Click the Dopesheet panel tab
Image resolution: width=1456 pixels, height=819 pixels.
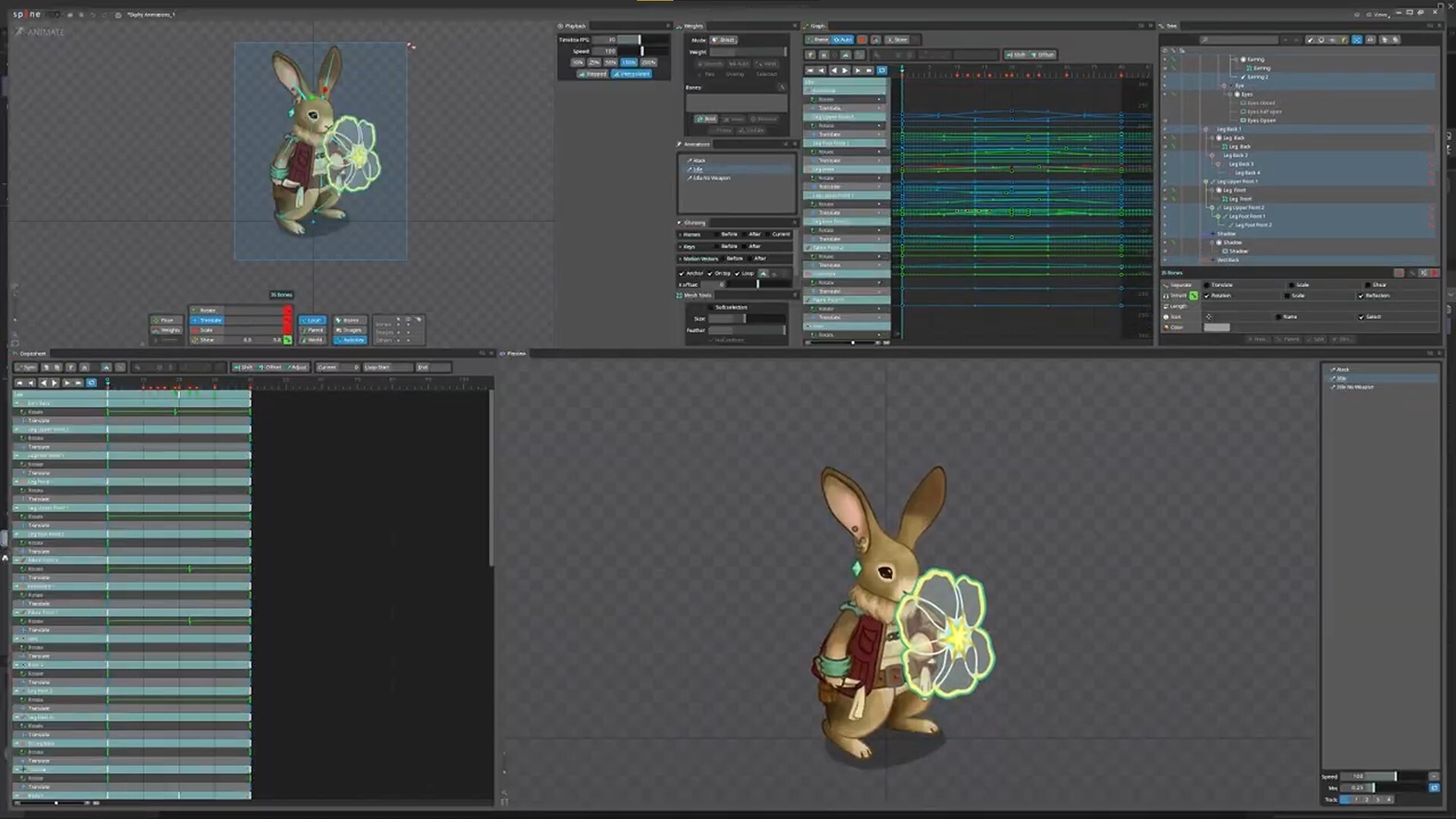coord(30,353)
